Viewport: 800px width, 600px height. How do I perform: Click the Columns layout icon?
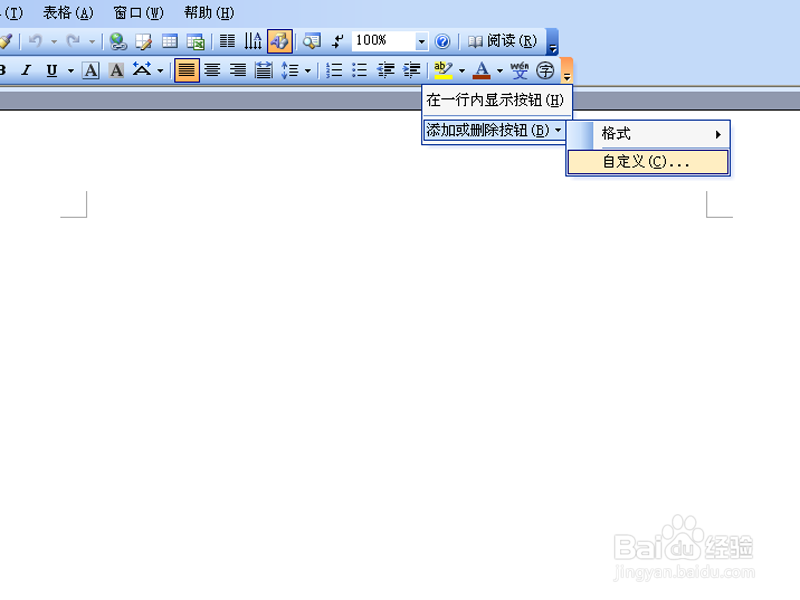pos(227,41)
